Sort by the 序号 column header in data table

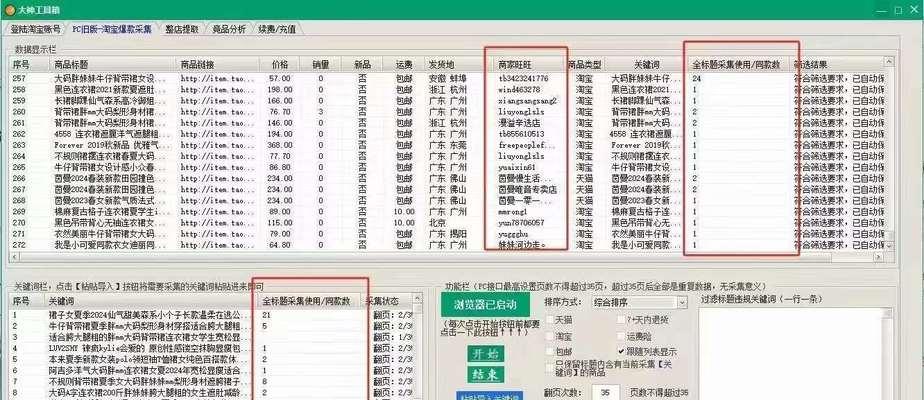[x=29, y=64]
